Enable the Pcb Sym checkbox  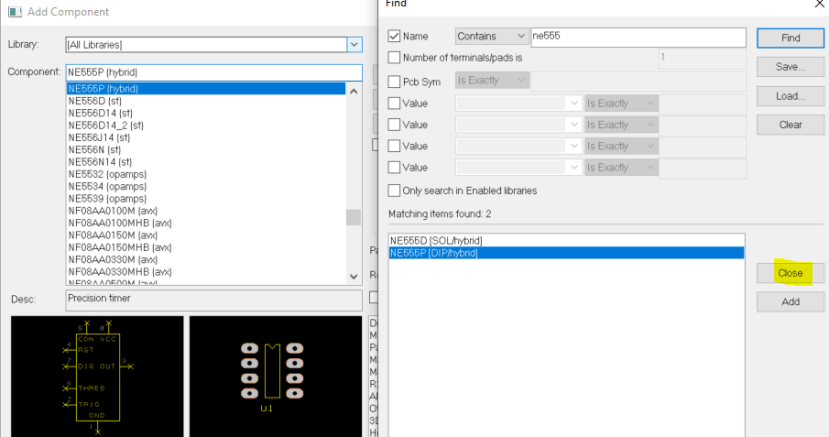[x=394, y=81]
